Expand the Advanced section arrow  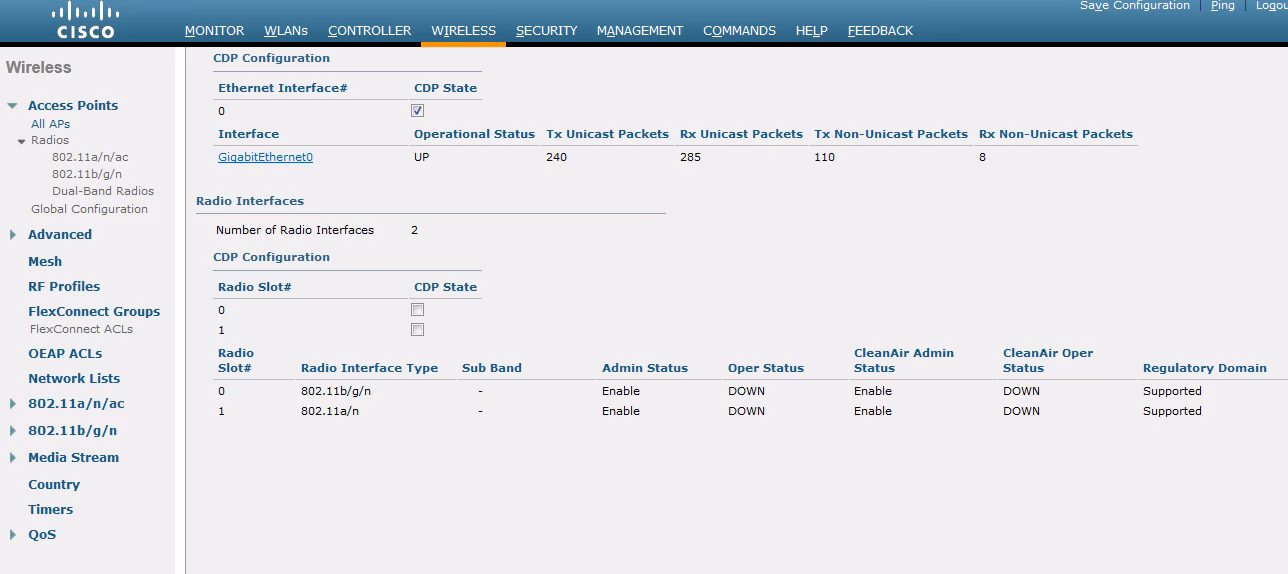pos(12,235)
